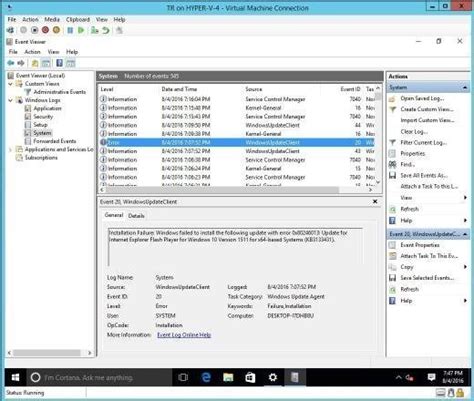Click event list vertical scroll down arrow
The image size is (474, 401).
tap(378, 182)
